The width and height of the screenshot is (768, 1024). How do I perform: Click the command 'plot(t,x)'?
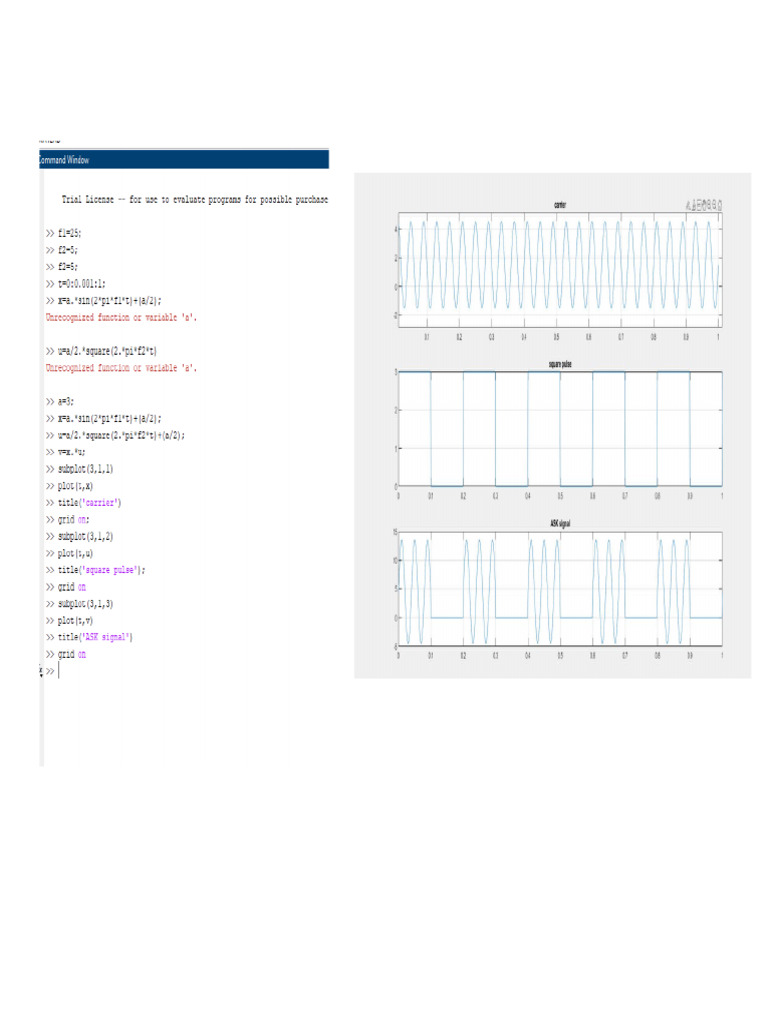pyautogui.click(x=75, y=486)
